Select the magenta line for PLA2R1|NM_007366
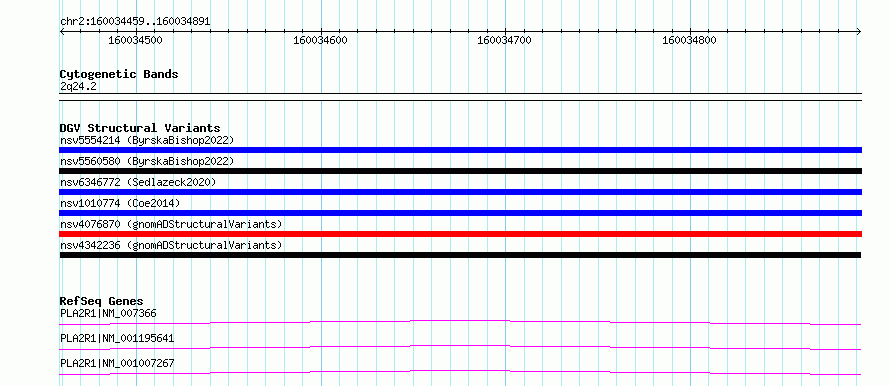 coord(460,322)
